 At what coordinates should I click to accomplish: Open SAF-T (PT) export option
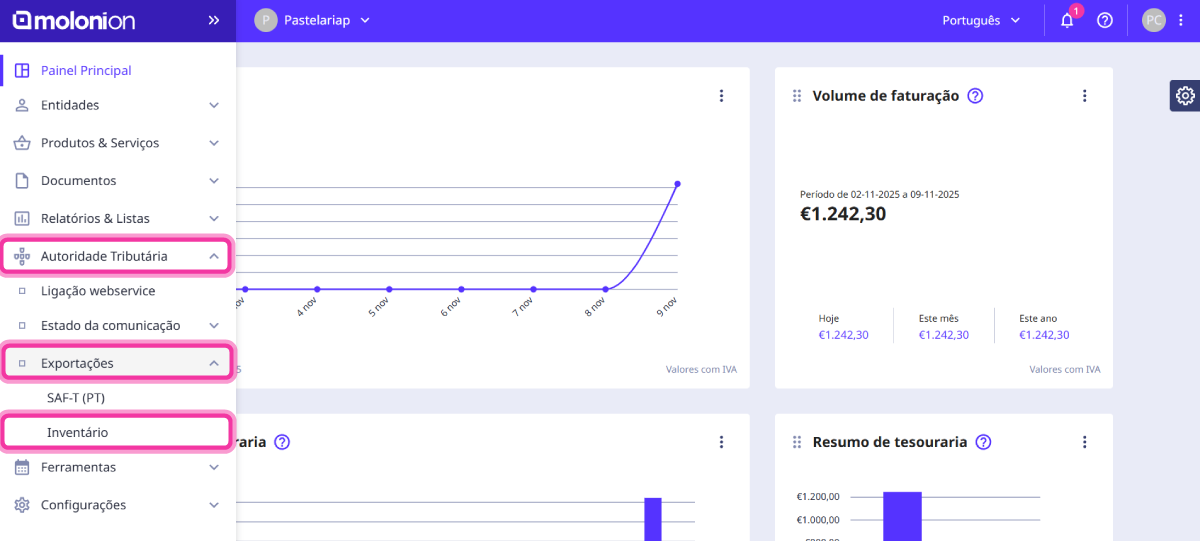pyautogui.click(x=76, y=397)
